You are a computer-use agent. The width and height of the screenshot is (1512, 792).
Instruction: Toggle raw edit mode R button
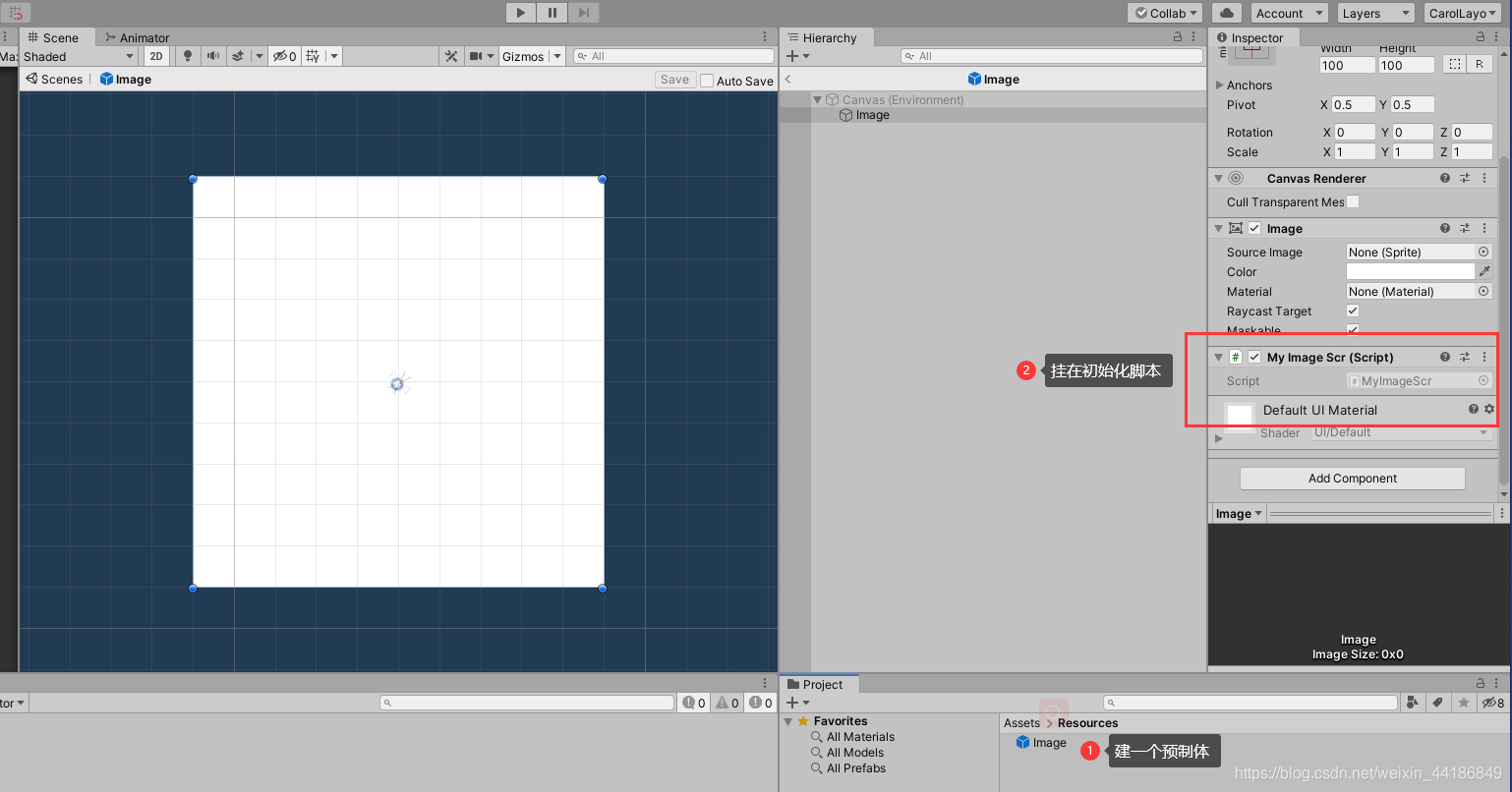point(1479,65)
